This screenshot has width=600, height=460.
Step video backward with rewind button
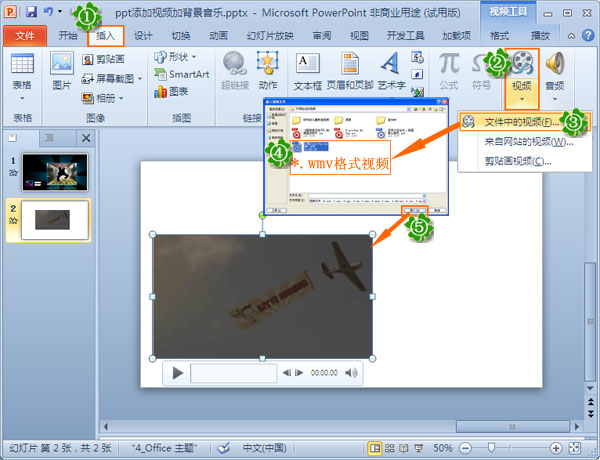(287, 373)
